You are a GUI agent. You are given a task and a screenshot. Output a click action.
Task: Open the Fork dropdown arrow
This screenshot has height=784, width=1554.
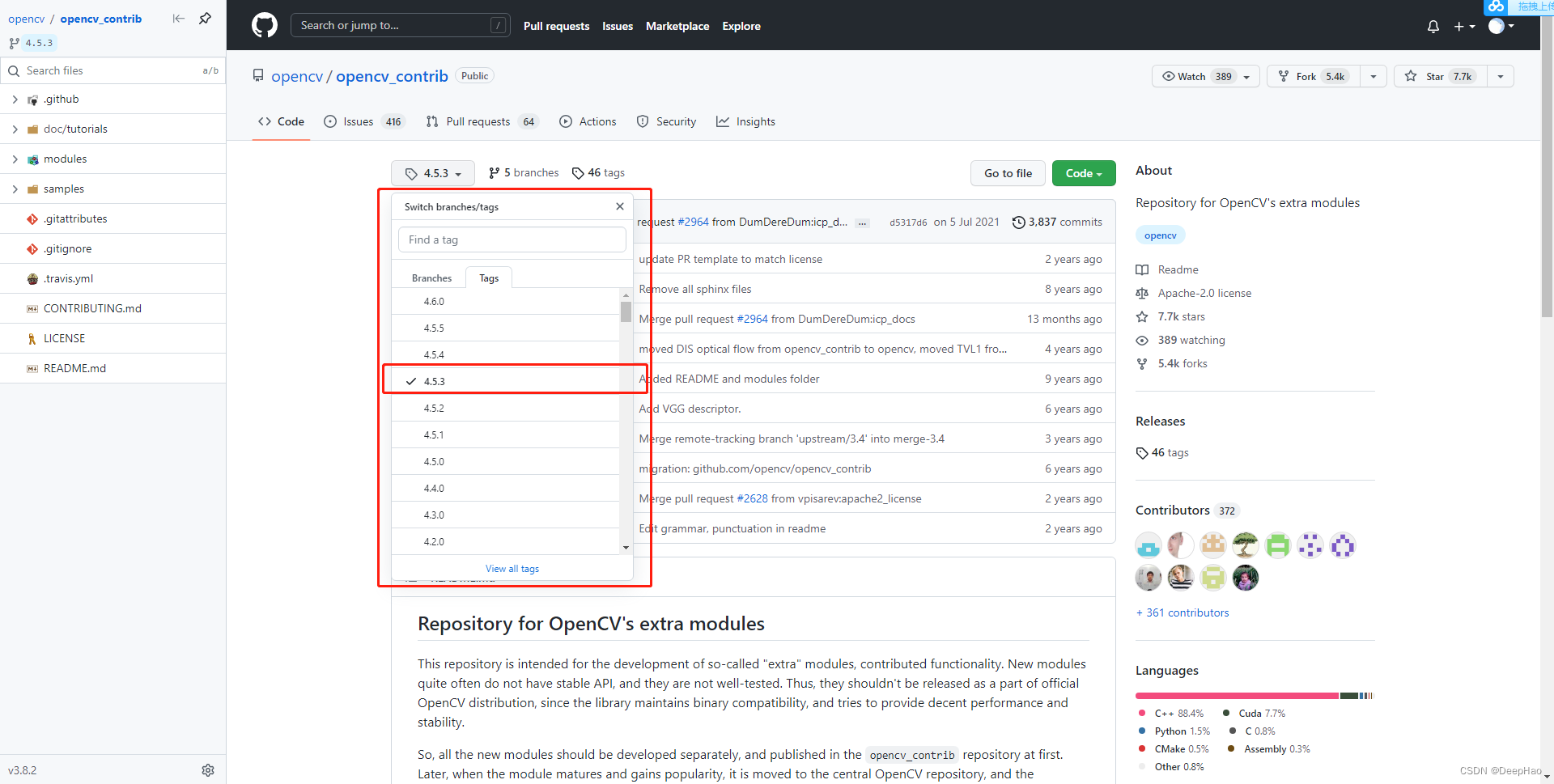coord(1374,76)
